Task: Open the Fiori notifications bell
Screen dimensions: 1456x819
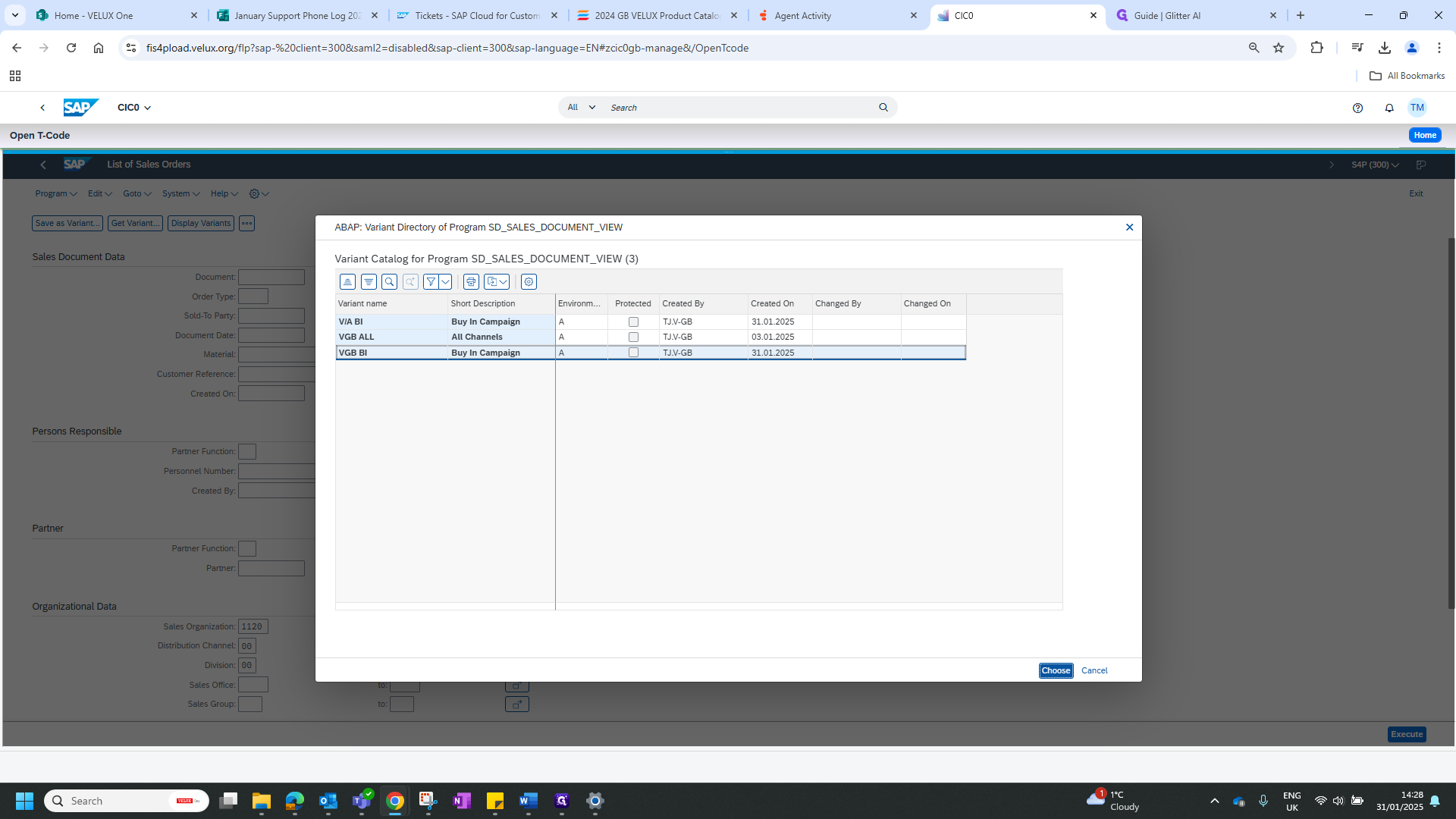Action: click(x=1389, y=108)
